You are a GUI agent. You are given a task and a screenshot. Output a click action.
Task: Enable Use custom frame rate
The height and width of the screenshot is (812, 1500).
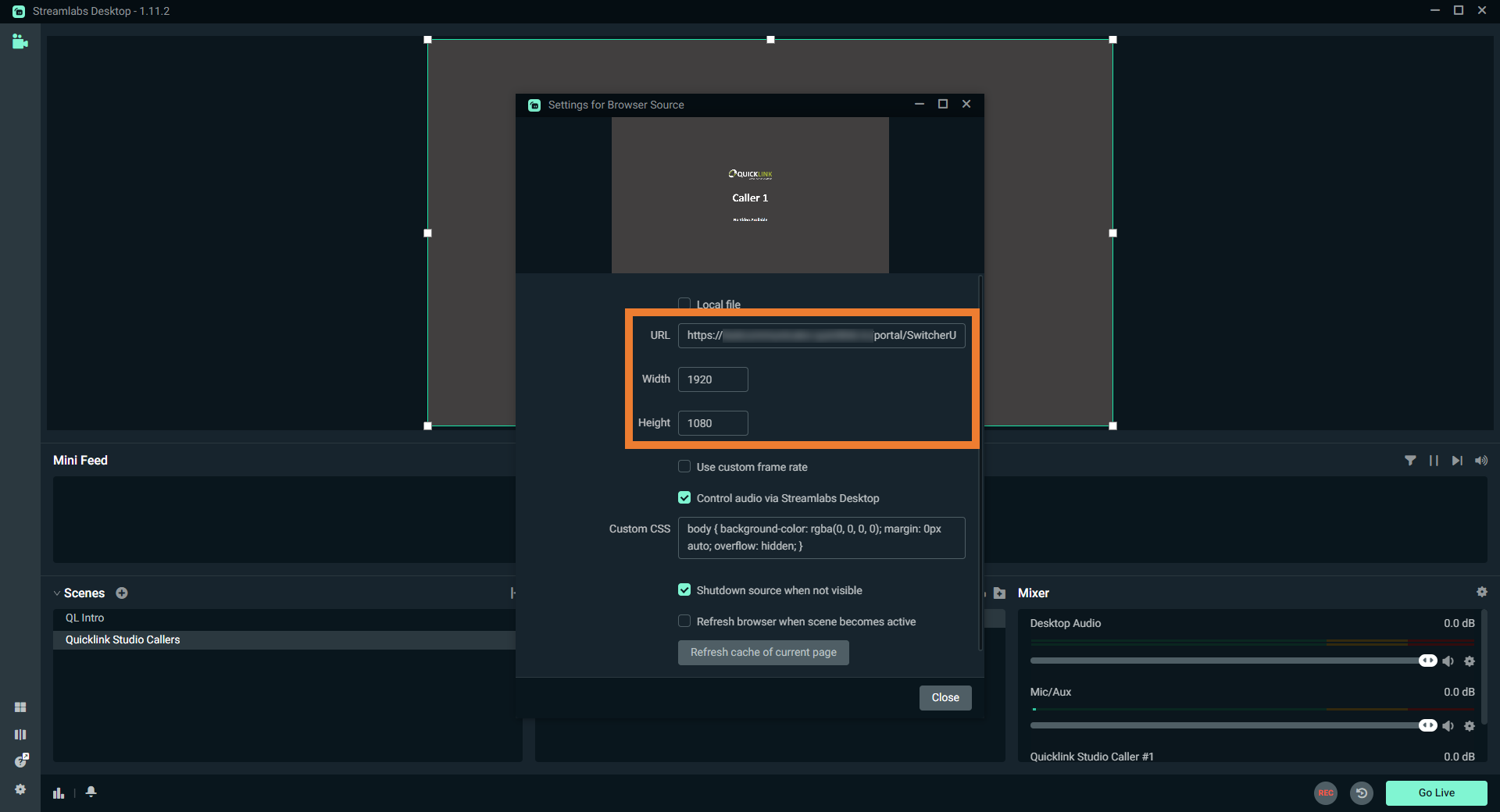coord(684,466)
